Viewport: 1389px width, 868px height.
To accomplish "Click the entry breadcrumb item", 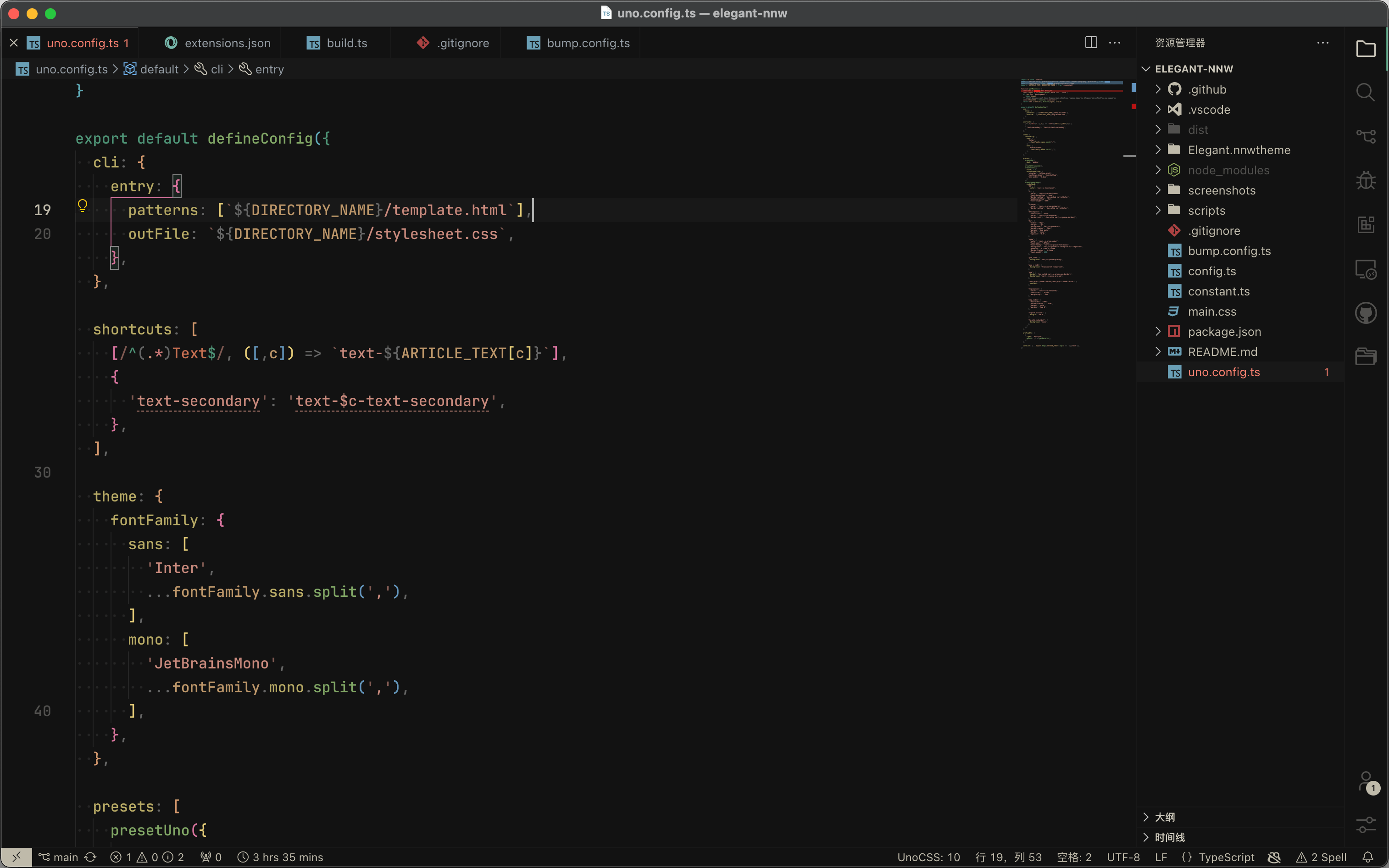I will 262,69.
